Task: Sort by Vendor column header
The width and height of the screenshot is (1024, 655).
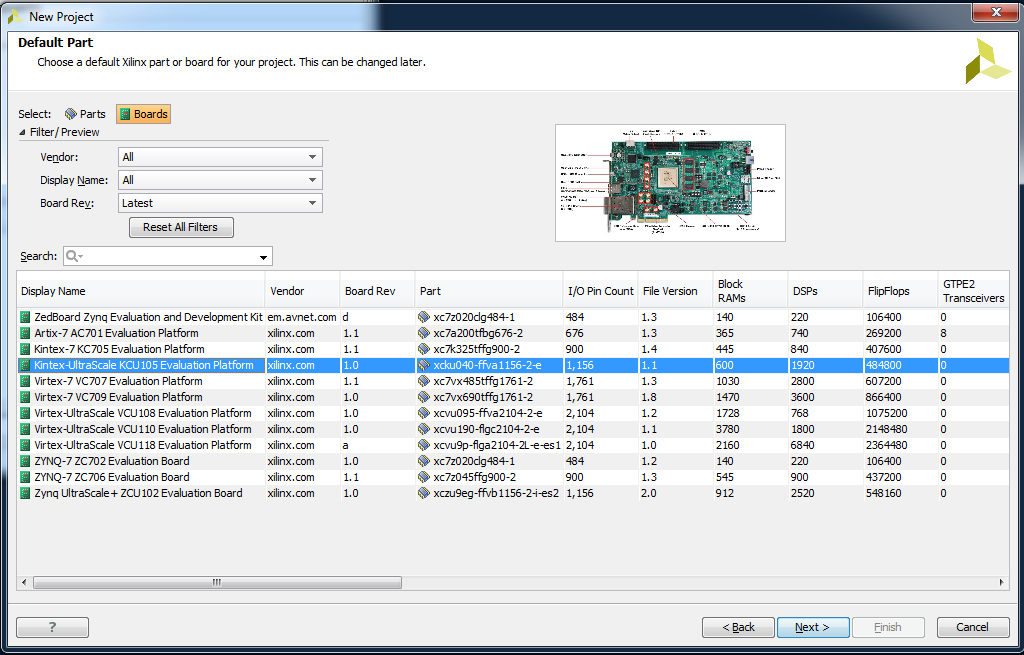Action: [x=302, y=291]
